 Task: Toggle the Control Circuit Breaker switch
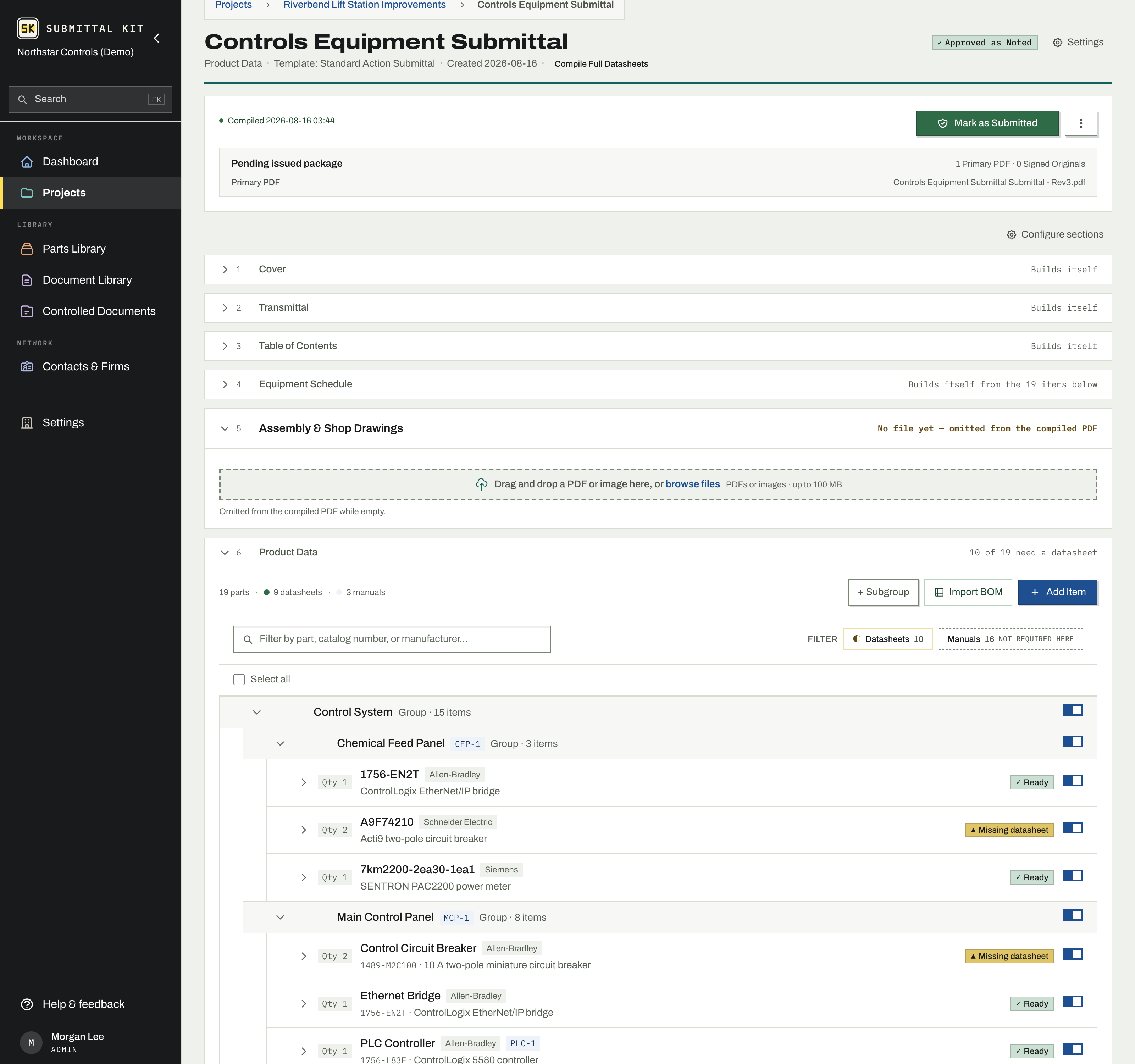(x=1072, y=954)
